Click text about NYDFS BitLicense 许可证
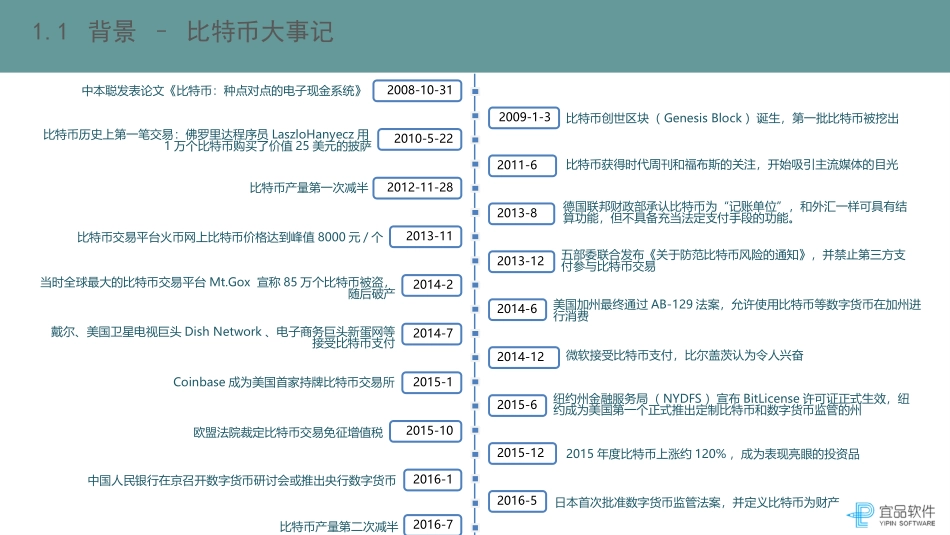 coord(731,404)
